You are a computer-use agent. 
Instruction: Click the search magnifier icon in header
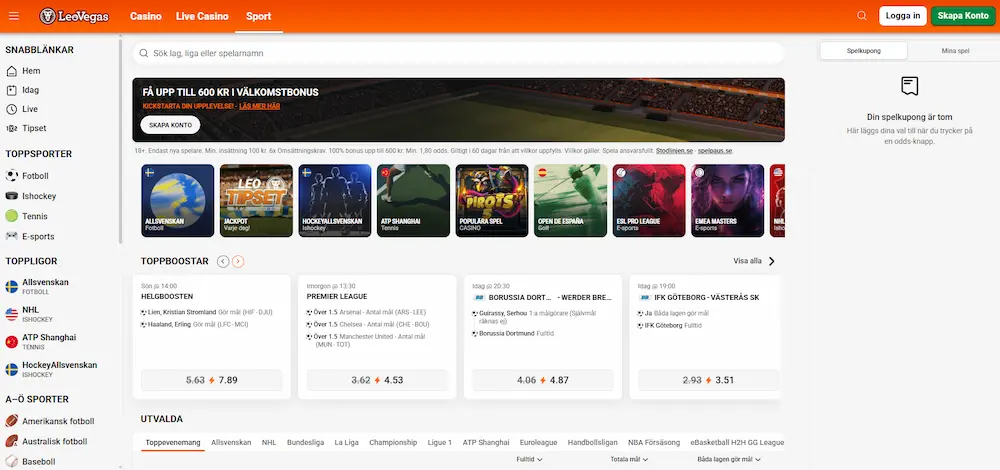[862, 16]
